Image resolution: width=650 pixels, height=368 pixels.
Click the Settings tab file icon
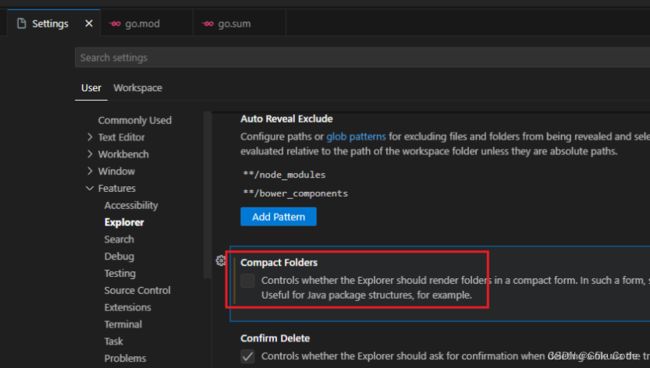(21, 24)
